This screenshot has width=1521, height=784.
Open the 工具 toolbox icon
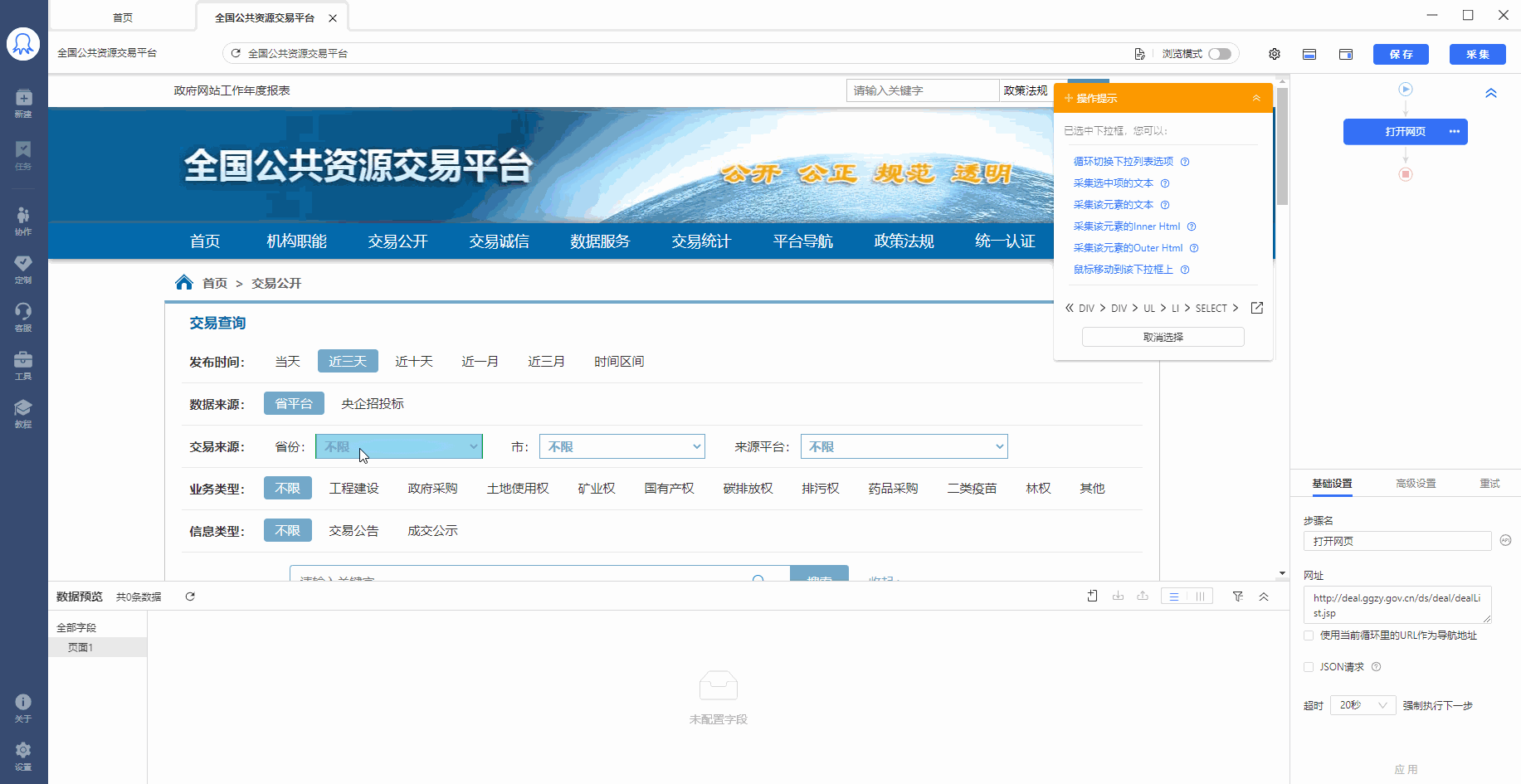tap(23, 365)
